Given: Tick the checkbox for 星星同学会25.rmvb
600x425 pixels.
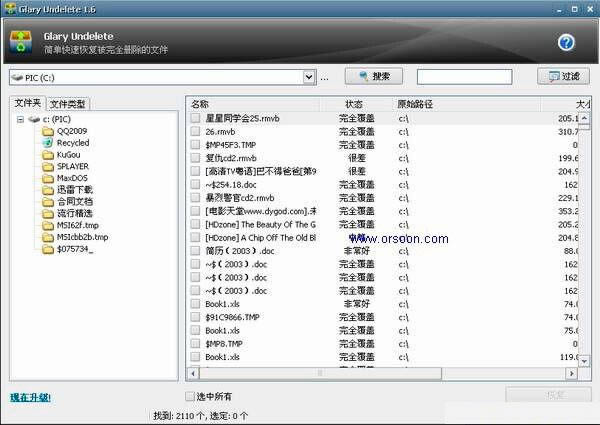Looking at the screenshot, I should click(196, 118).
